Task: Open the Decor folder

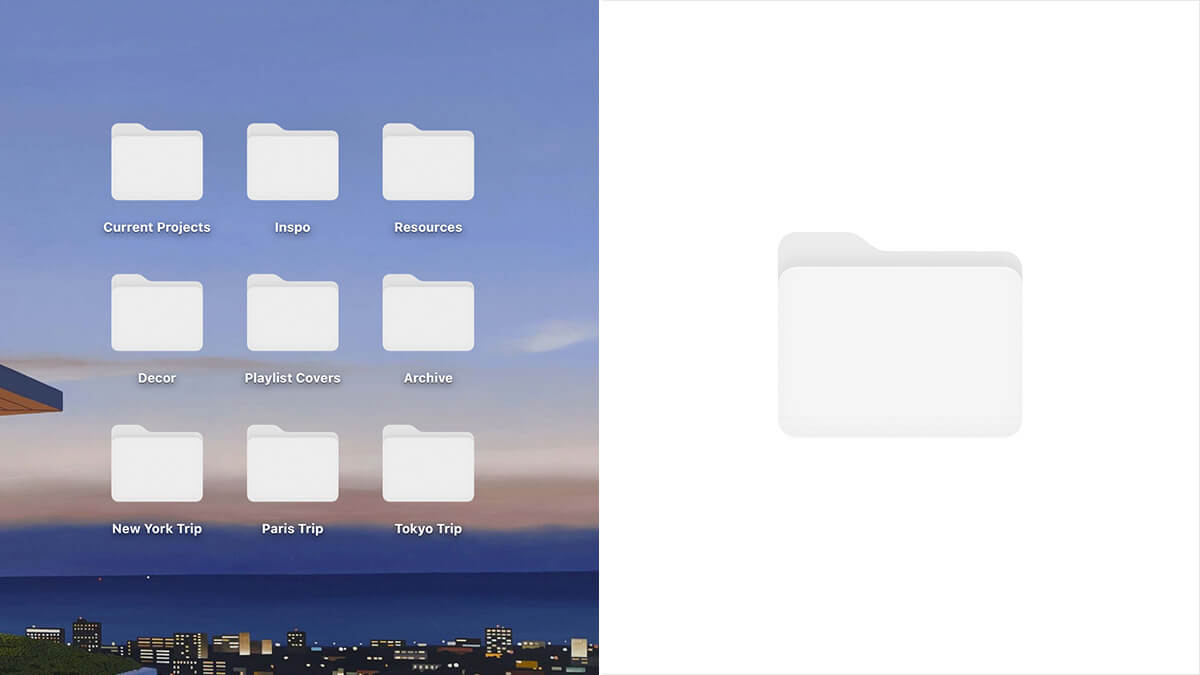Action: (x=156, y=312)
